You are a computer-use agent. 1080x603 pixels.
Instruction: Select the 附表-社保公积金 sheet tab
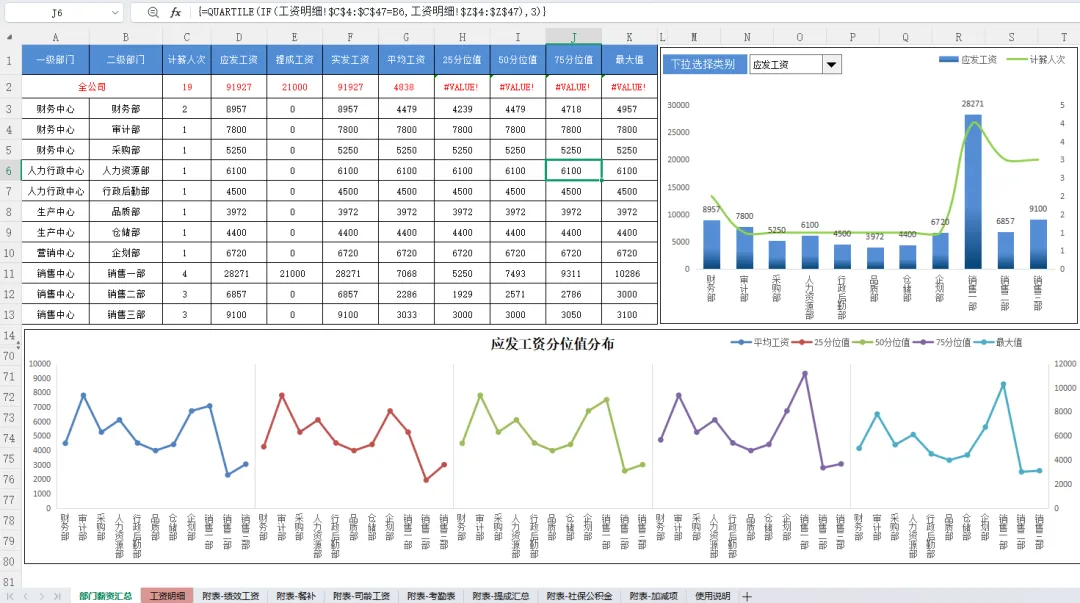pos(579,596)
